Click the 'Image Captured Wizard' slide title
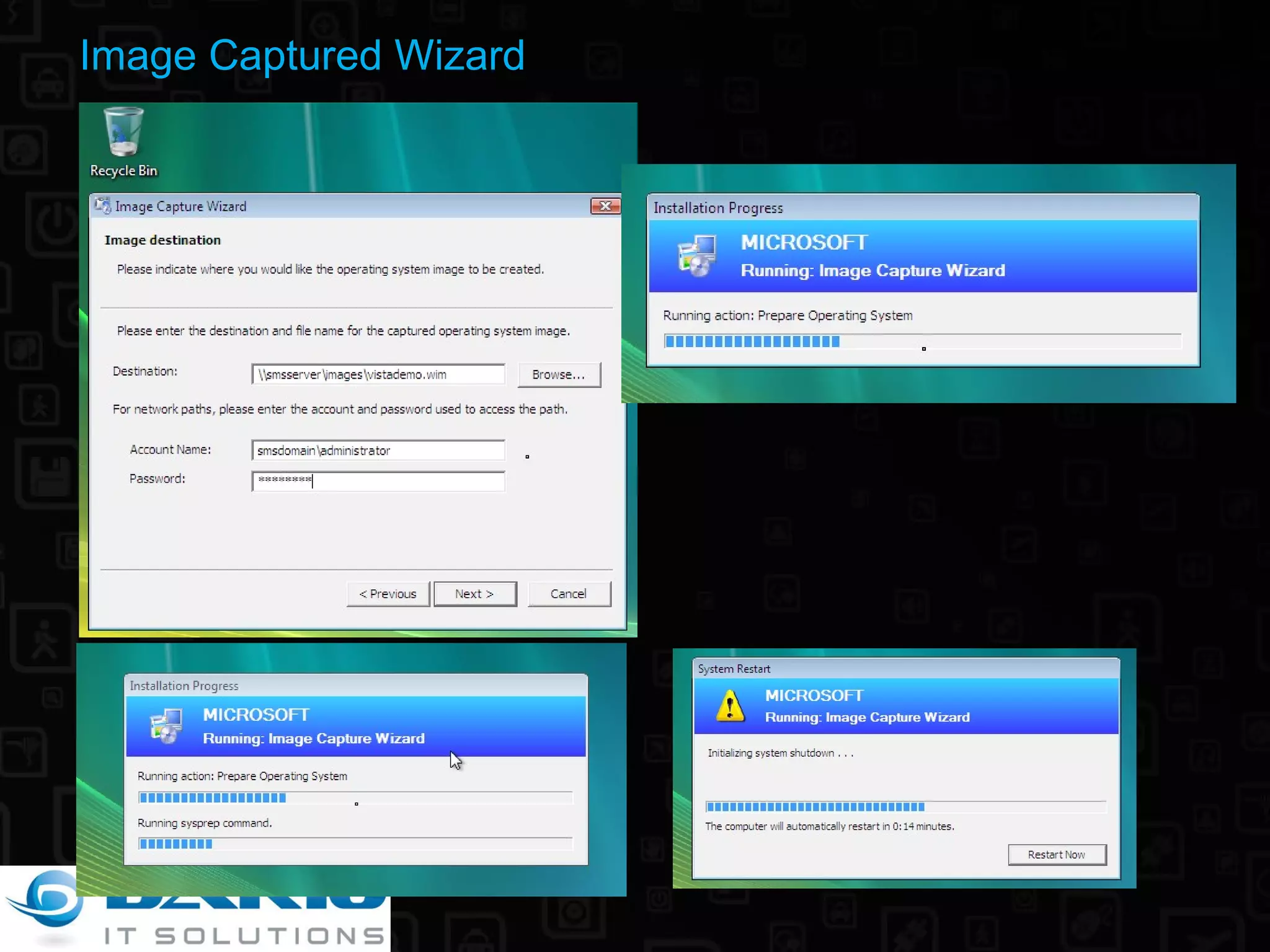This screenshot has width=1270, height=952. (x=303, y=55)
